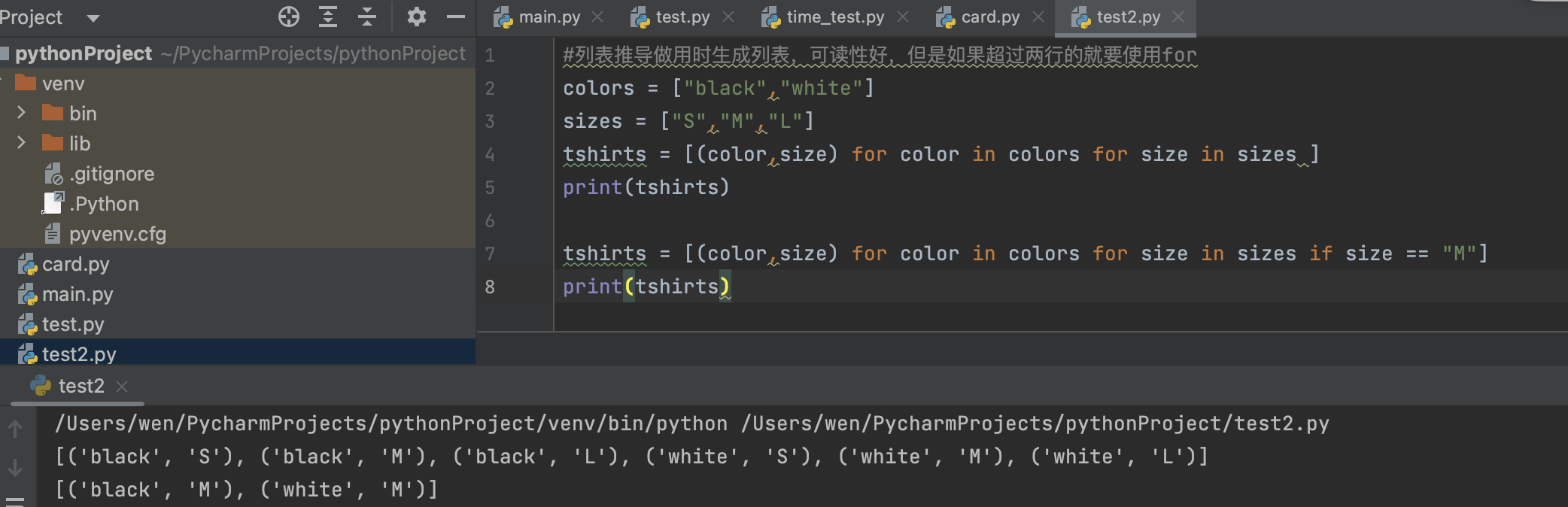Open Project panel settings gear

(x=416, y=17)
